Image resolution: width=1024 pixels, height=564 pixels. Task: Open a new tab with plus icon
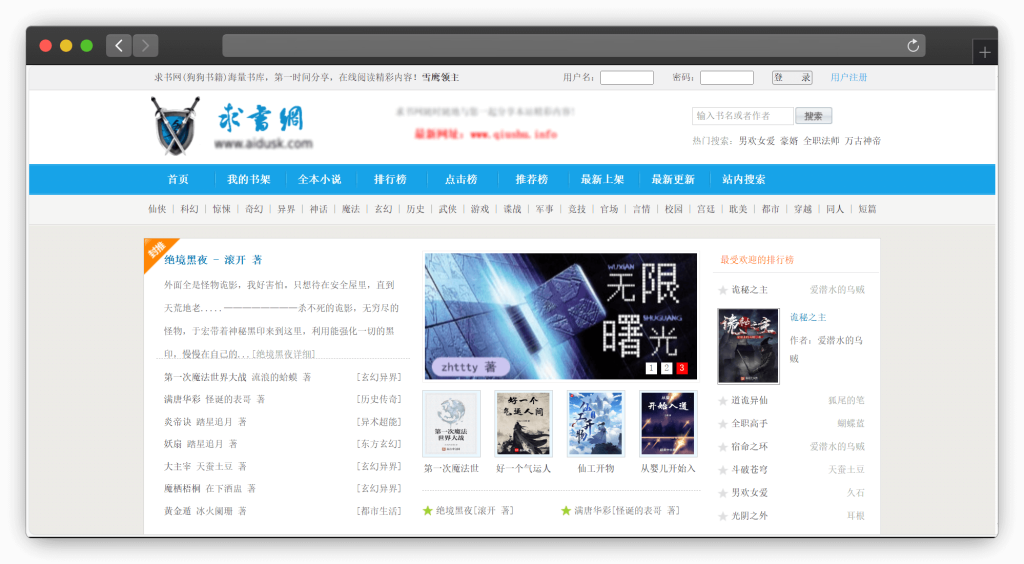pyautogui.click(x=985, y=52)
